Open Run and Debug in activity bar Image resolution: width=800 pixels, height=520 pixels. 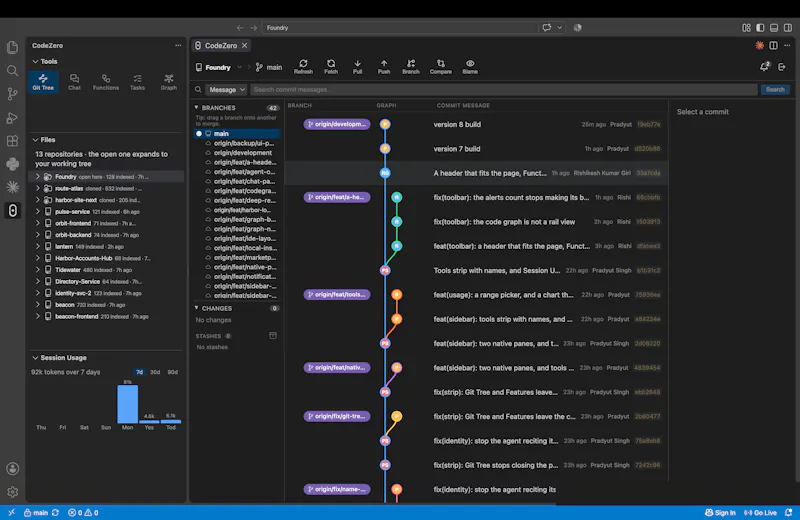pos(12,118)
